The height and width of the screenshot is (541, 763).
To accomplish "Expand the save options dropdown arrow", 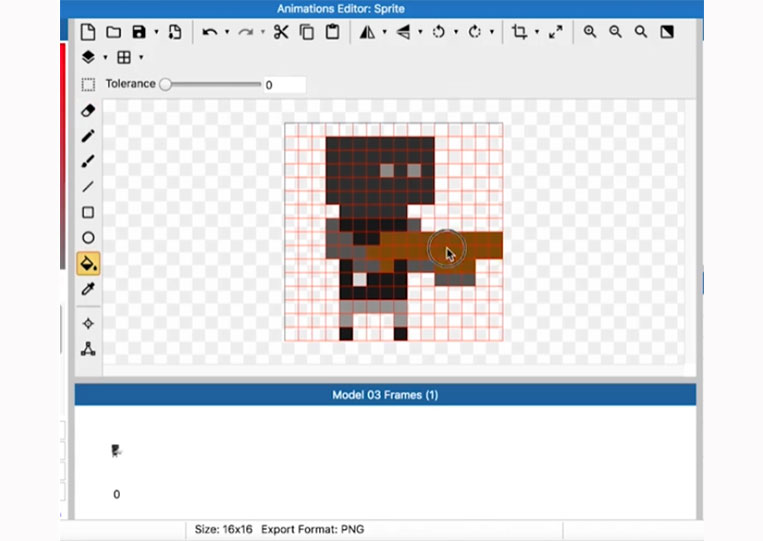I will (156, 32).
